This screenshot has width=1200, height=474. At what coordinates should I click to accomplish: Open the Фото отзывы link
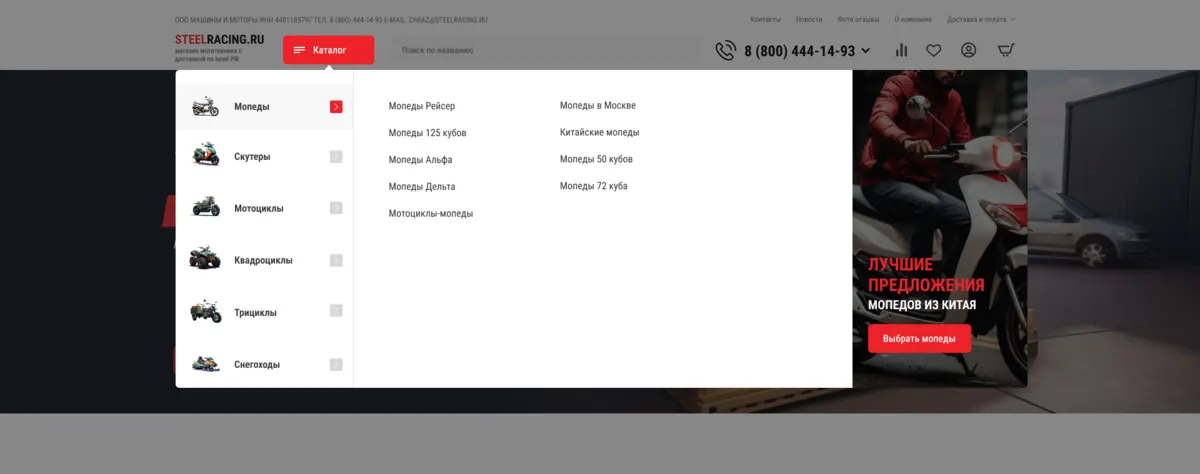(858, 19)
